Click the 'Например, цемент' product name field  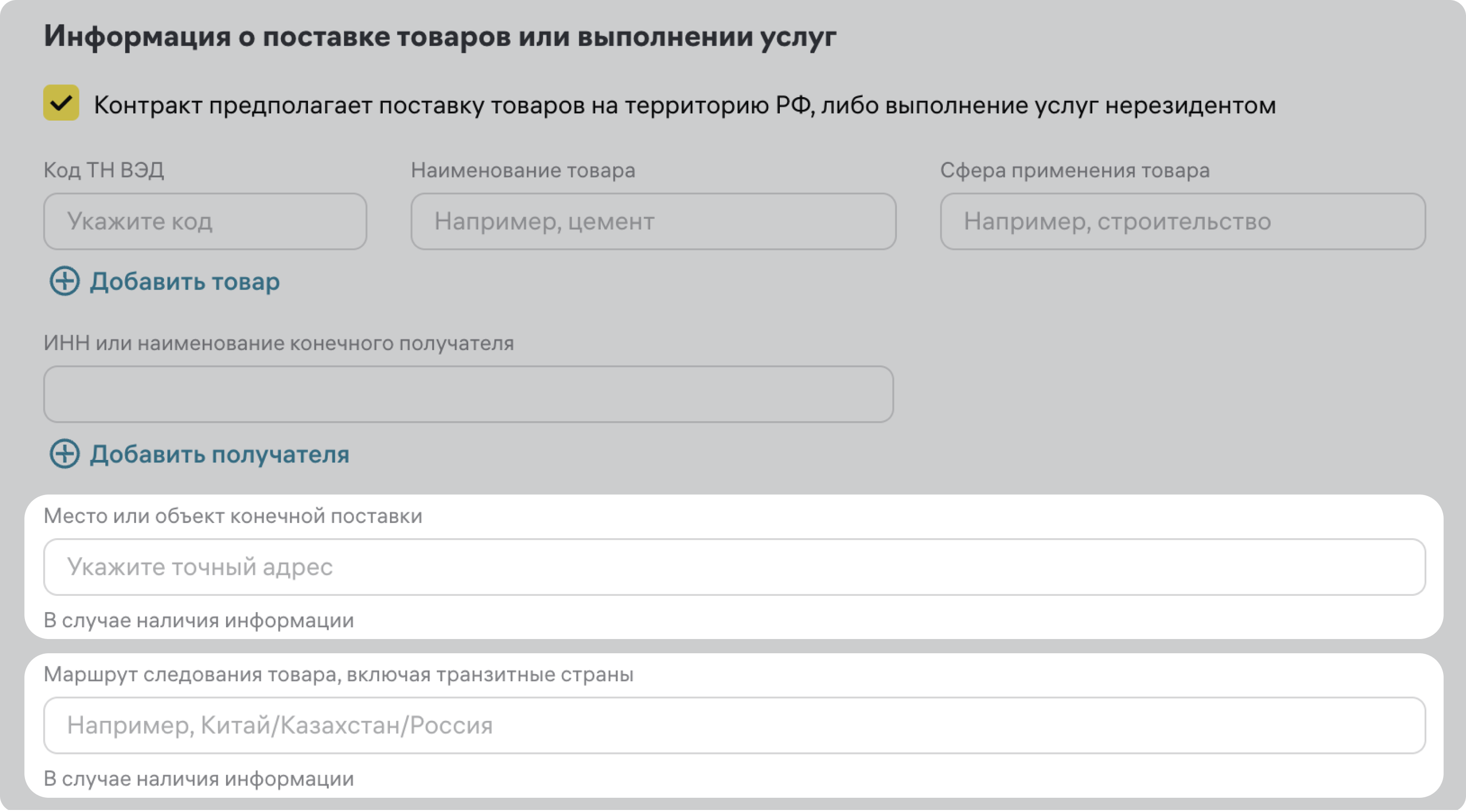(653, 221)
